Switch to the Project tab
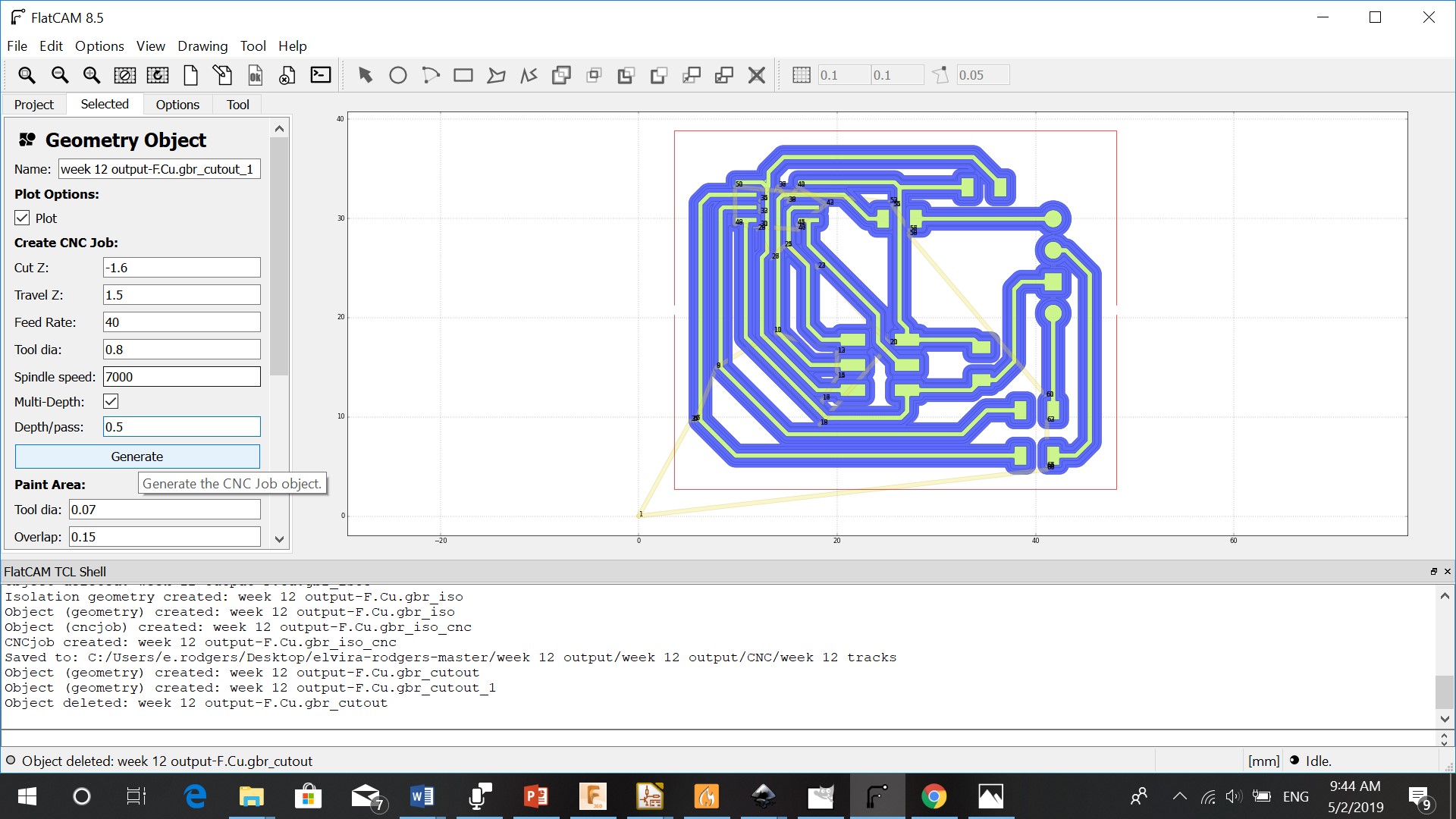This screenshot has height=819, width=1456. (x=34, y=105)
